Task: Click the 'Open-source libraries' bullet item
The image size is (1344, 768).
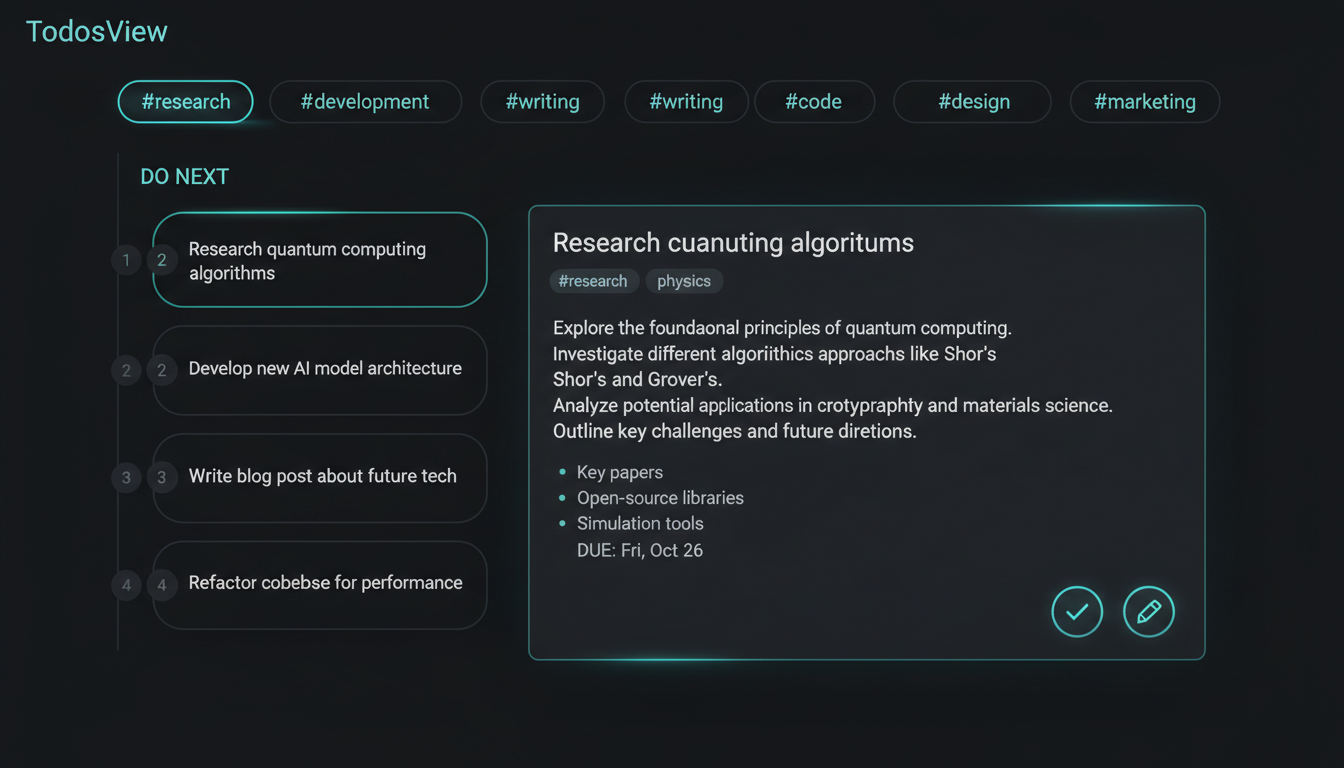Action: (x=660, y=498)
